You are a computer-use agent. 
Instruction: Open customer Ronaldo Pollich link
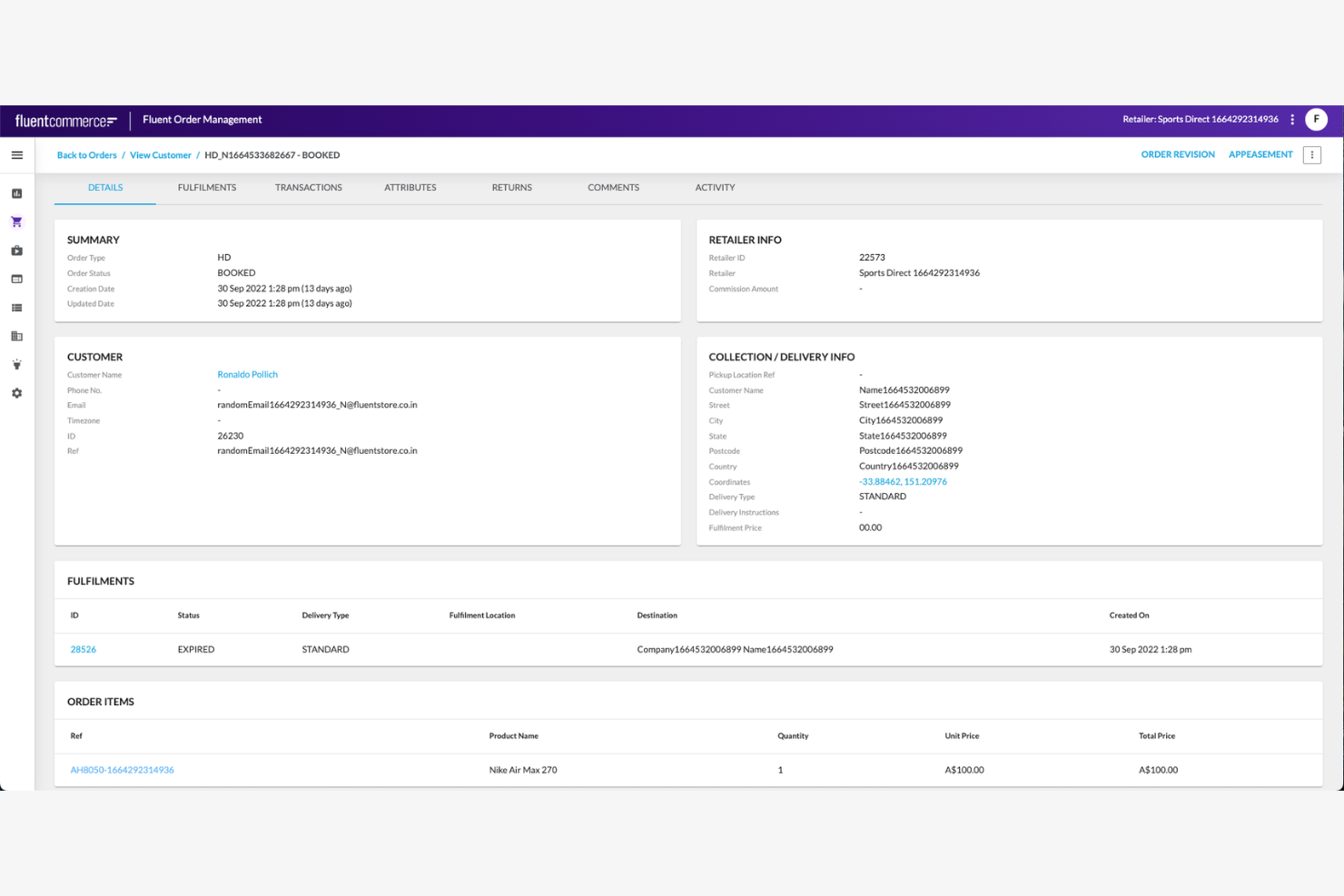tap(247, 374)
